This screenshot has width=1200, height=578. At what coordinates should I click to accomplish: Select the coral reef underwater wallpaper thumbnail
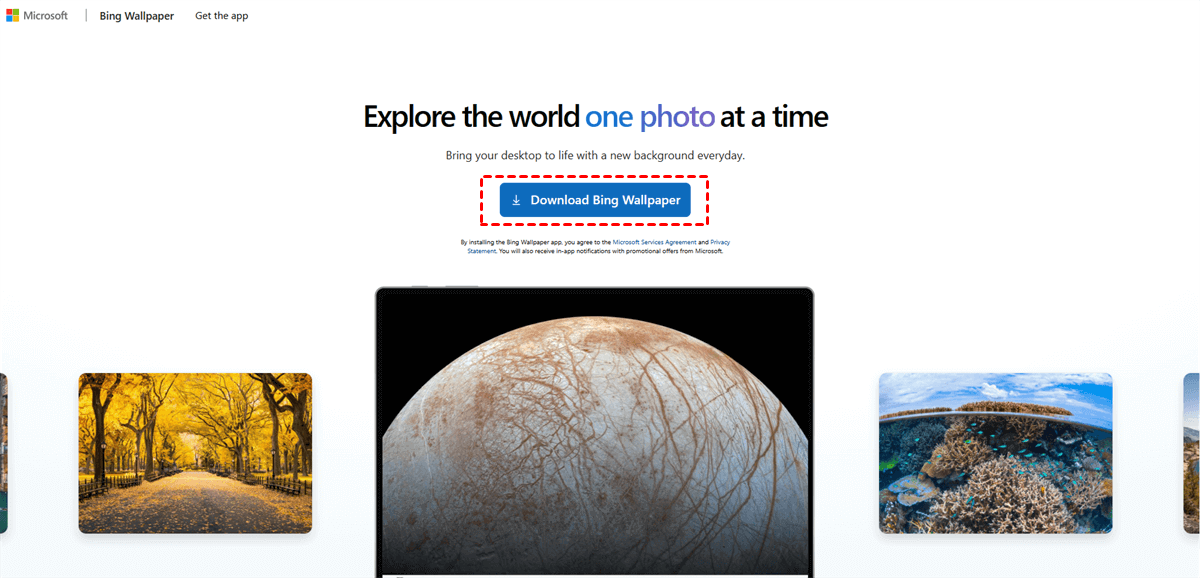tap(996, 453)
